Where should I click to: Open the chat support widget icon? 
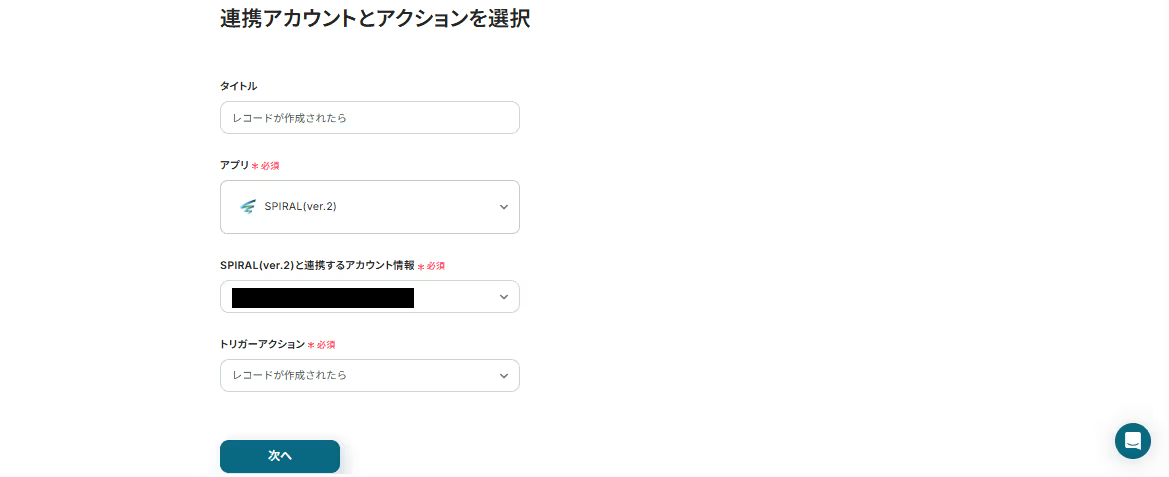[x=1133, y=441]
